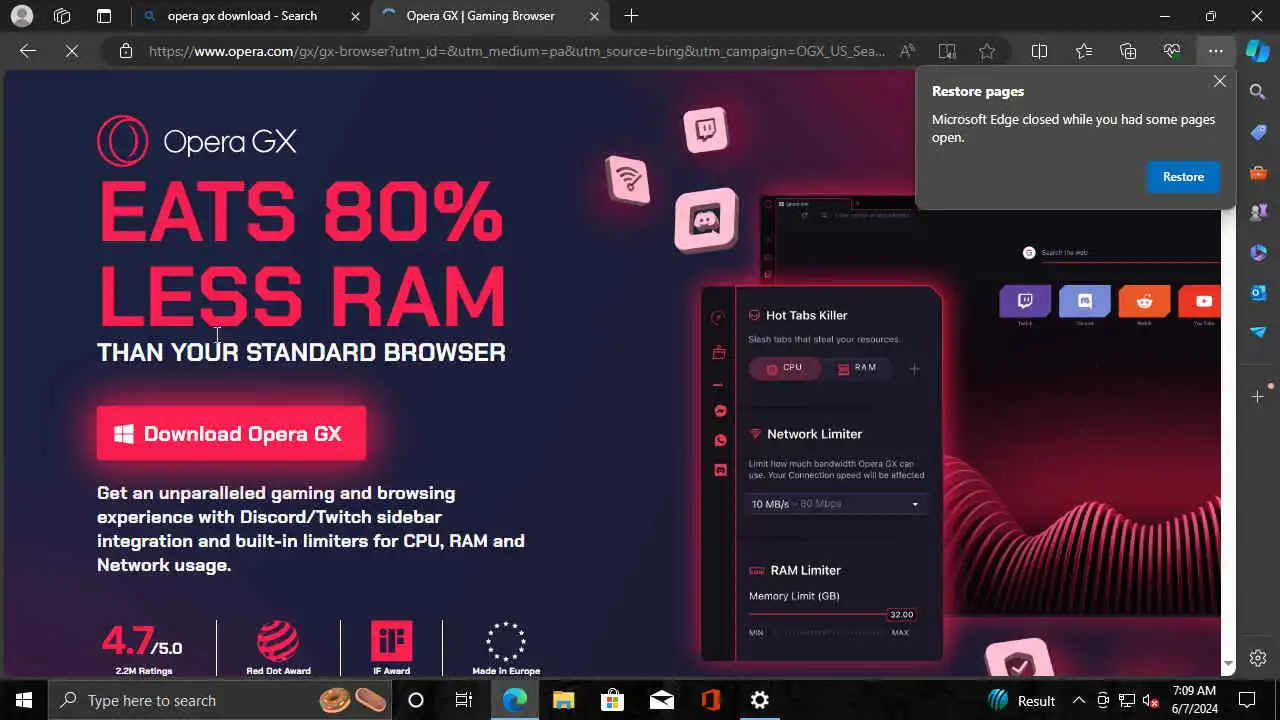Viewport: 1280px width, 720px height.
Task: Click Download Opera GX button
Action: click(231, 434)
